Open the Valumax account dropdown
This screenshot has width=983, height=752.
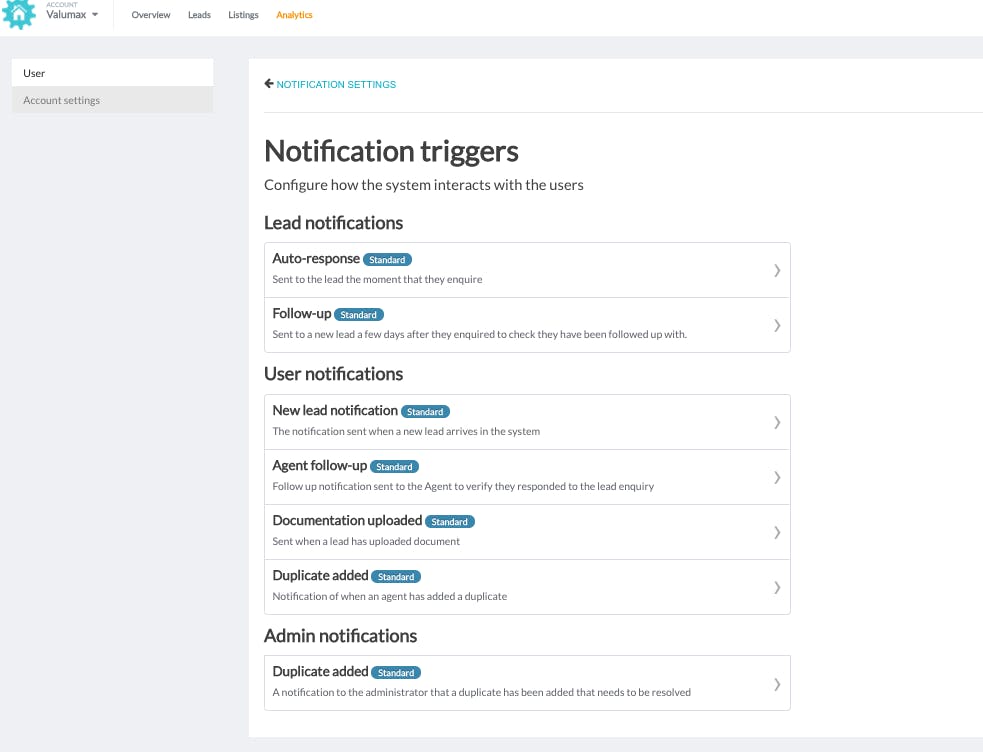click(x=72, y=14)
